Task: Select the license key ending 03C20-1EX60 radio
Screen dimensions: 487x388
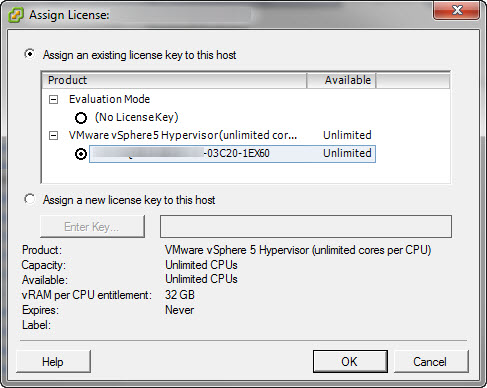Action: (x=81, y=154)
